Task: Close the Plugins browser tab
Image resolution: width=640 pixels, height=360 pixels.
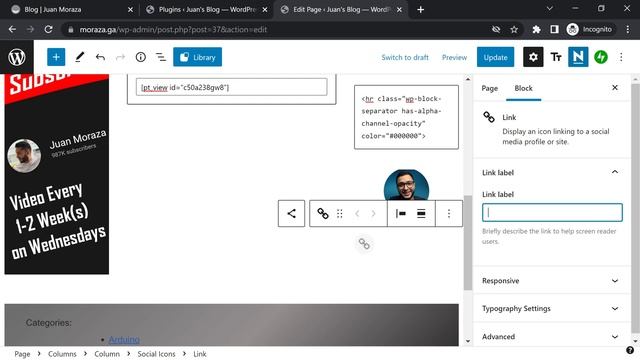Action: pyautogui.click(x=264, y=9)
